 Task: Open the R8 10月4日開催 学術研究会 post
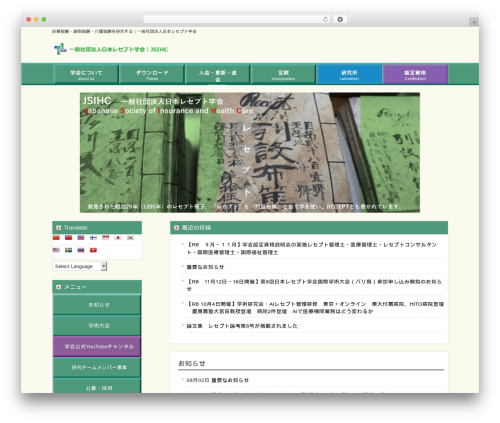pyautogui.click(x=315, y=307)
